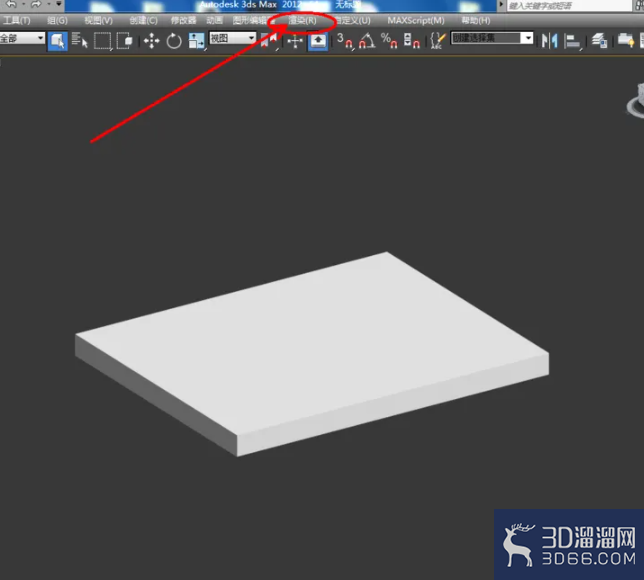Toggle the 3D Snaps magnet
This screenshot has height=580, width=644.
[x=345, y=41]
